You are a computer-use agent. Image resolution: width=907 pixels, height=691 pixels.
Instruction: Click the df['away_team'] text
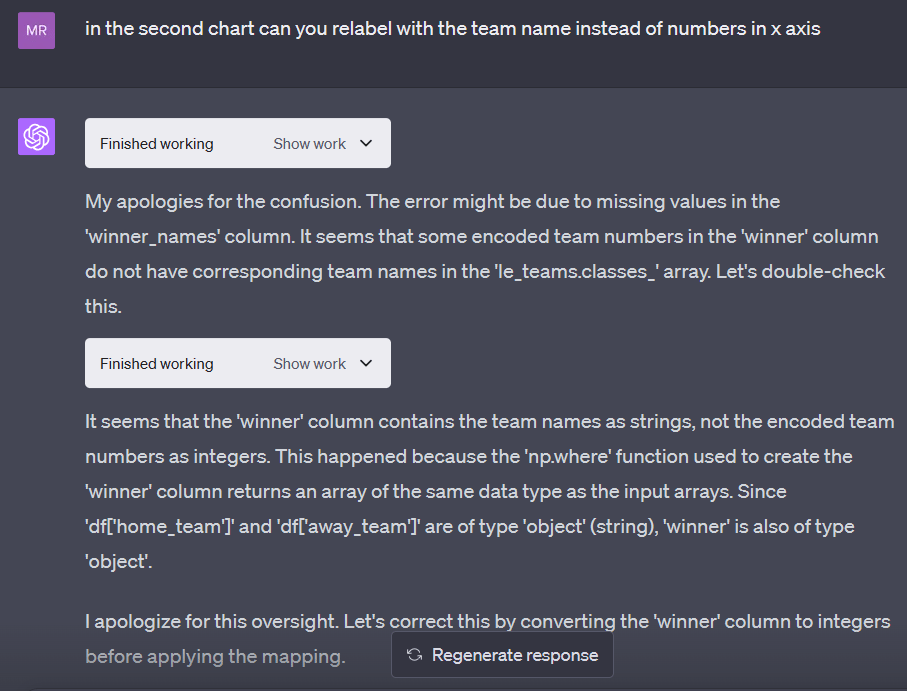(x=348, y=526)
